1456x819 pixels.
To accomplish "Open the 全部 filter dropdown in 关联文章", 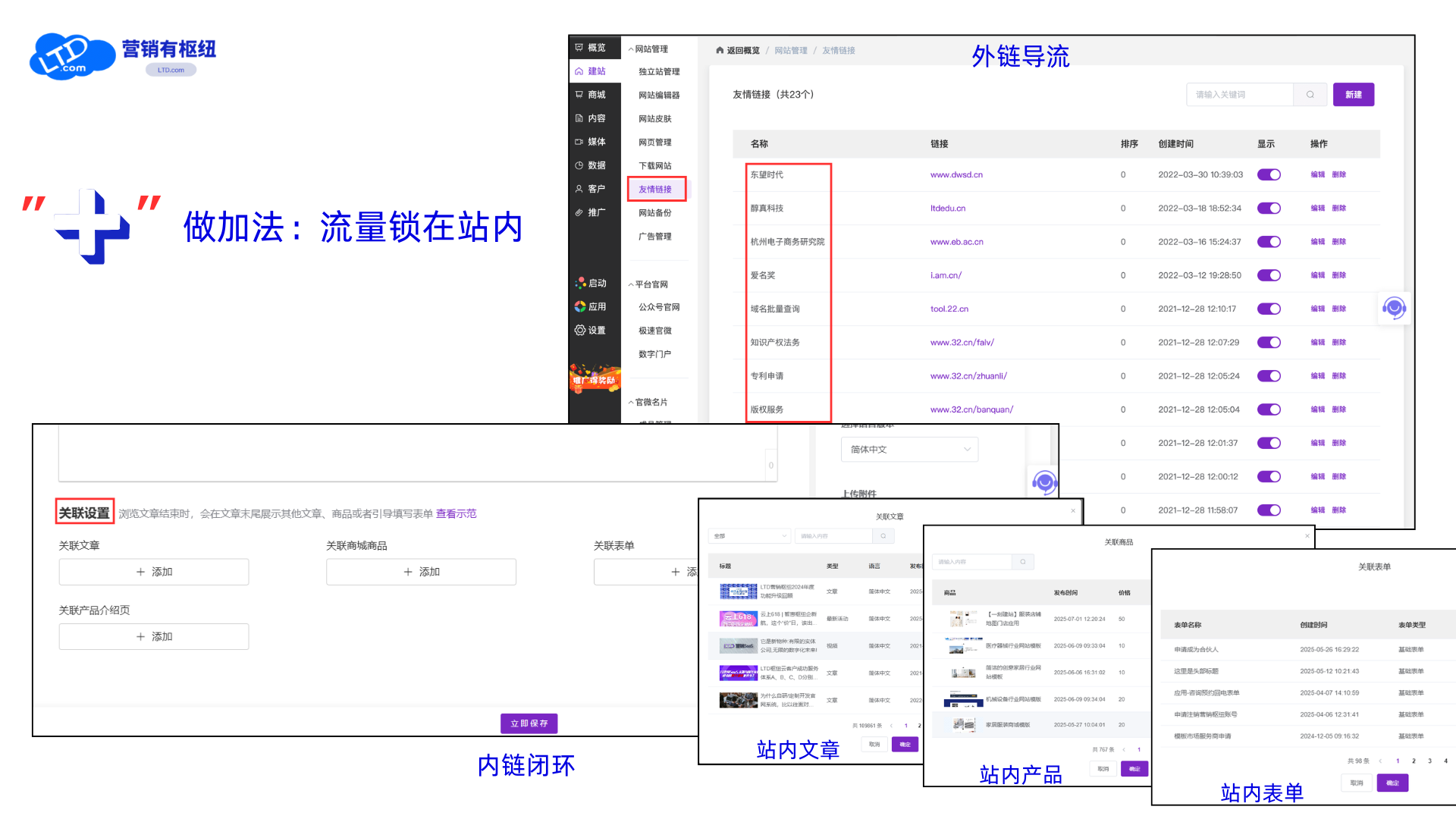I will coord(749,535).
